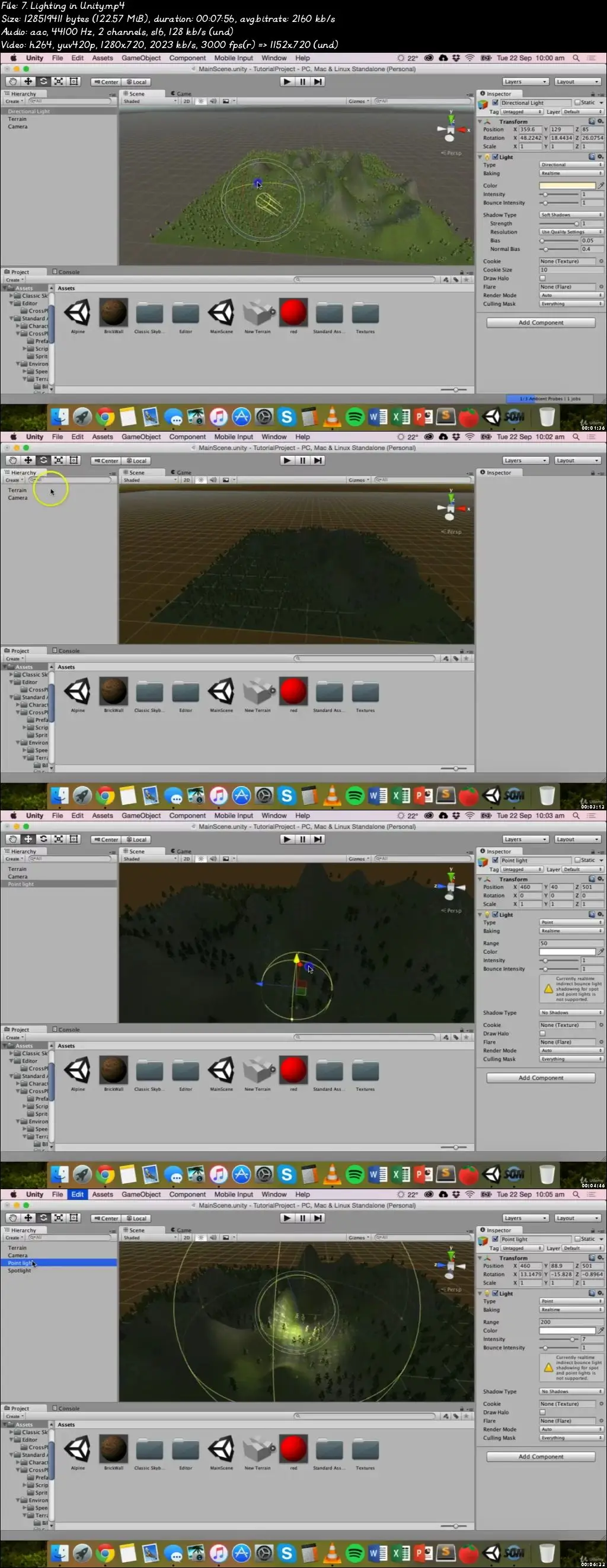Viewport: 607px width, 1568px height.
Task: Toggle the Static checkbox in the 10:03 am Point light Inspector
Action: pos(577,860)
